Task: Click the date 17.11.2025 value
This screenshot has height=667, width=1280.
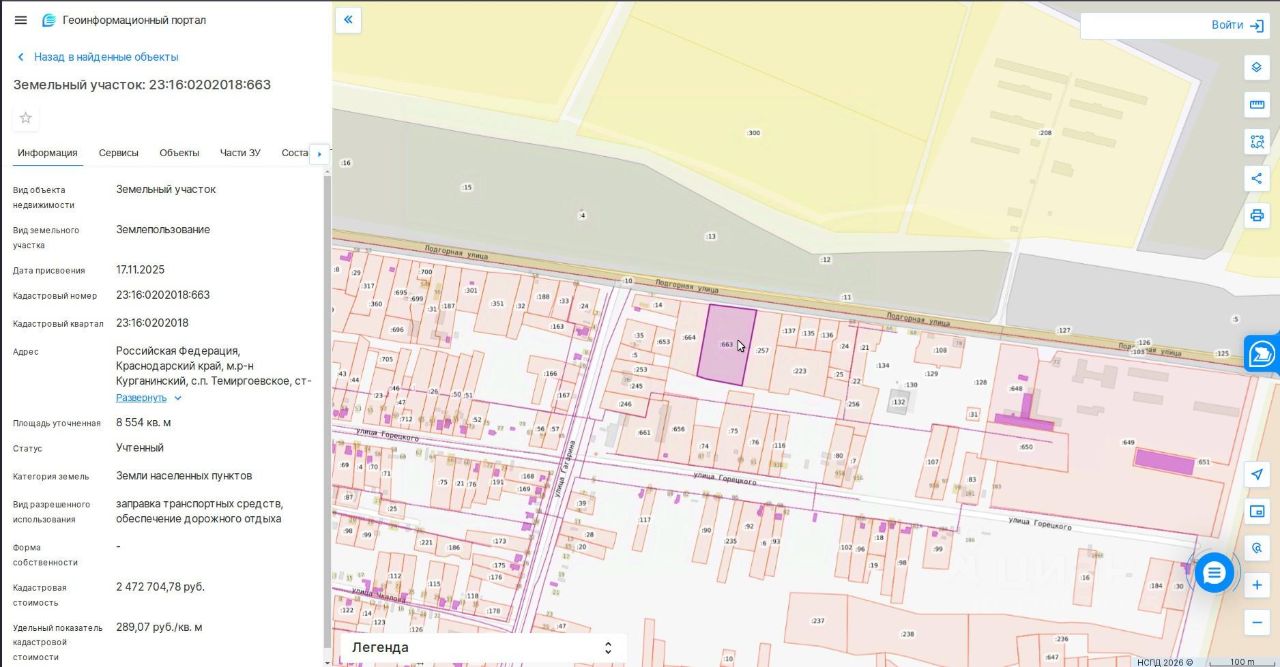Action: click(141, 270)
